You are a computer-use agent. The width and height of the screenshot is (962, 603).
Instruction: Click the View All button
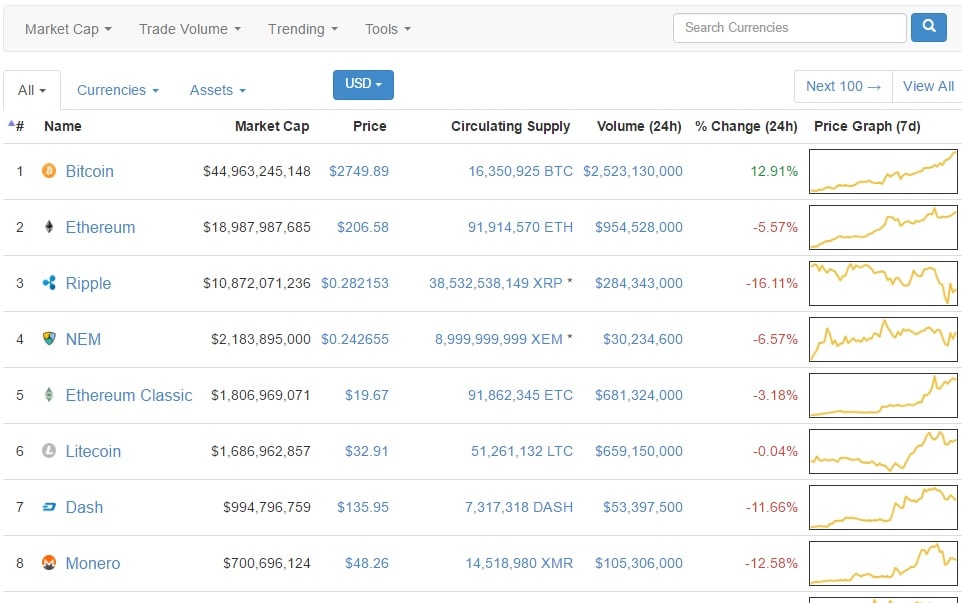[x=928, y=86]
